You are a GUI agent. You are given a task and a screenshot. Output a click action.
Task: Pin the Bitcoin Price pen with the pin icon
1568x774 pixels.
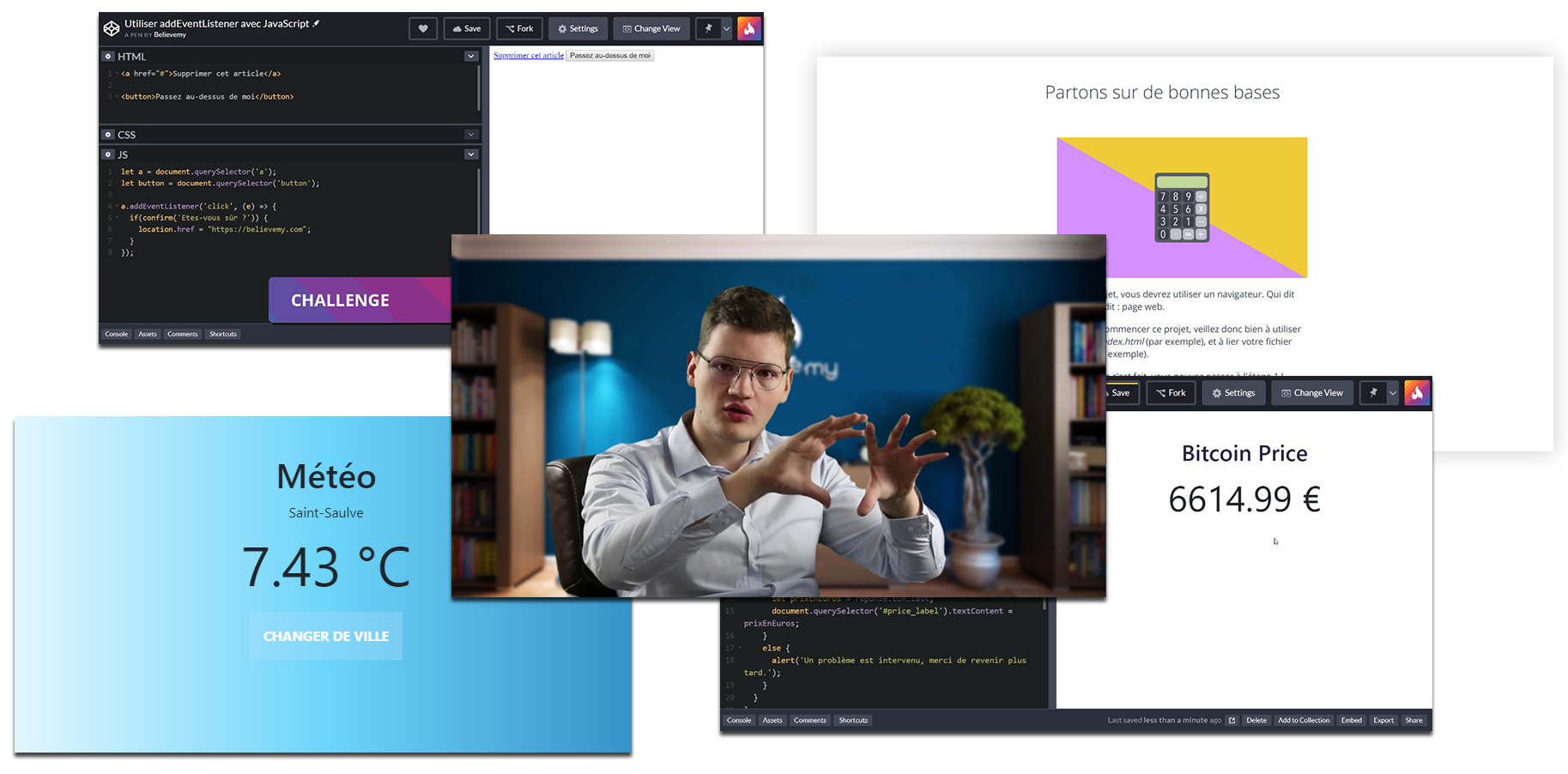(x=1373, y=393)
